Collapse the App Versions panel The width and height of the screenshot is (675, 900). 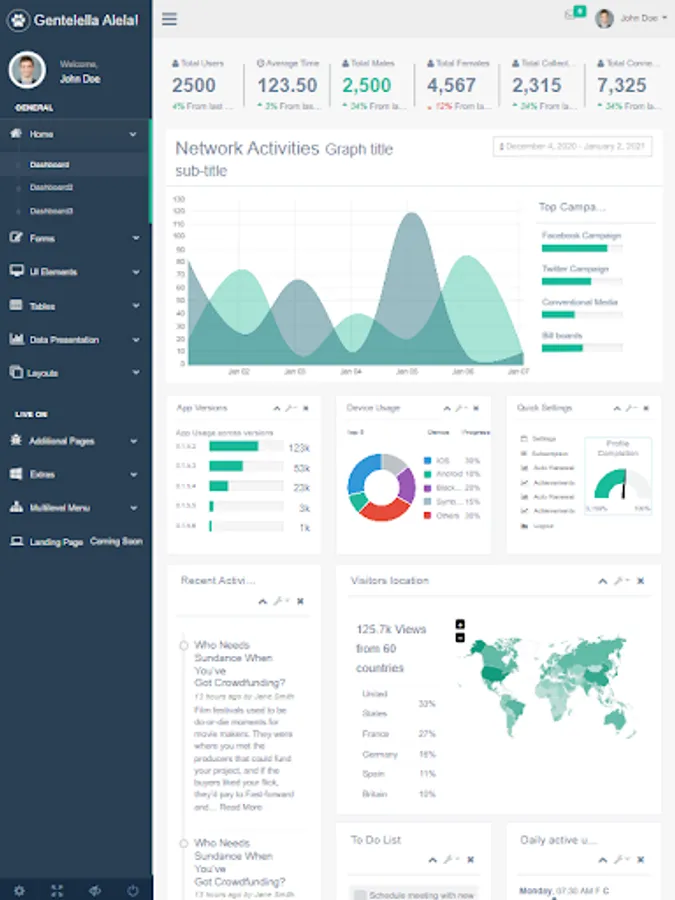click(277, 409)
